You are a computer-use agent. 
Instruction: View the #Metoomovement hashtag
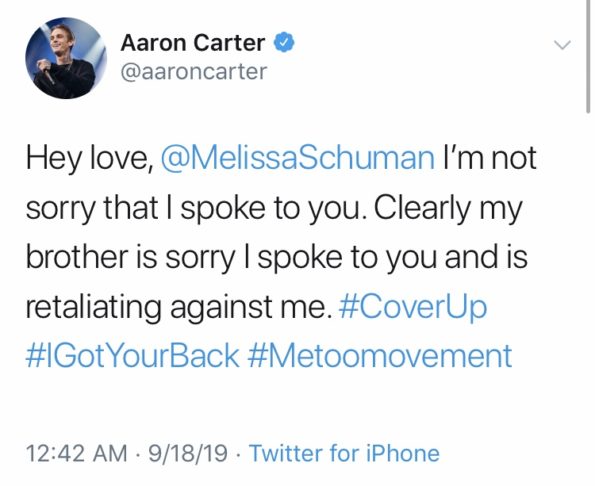point(380,355)
